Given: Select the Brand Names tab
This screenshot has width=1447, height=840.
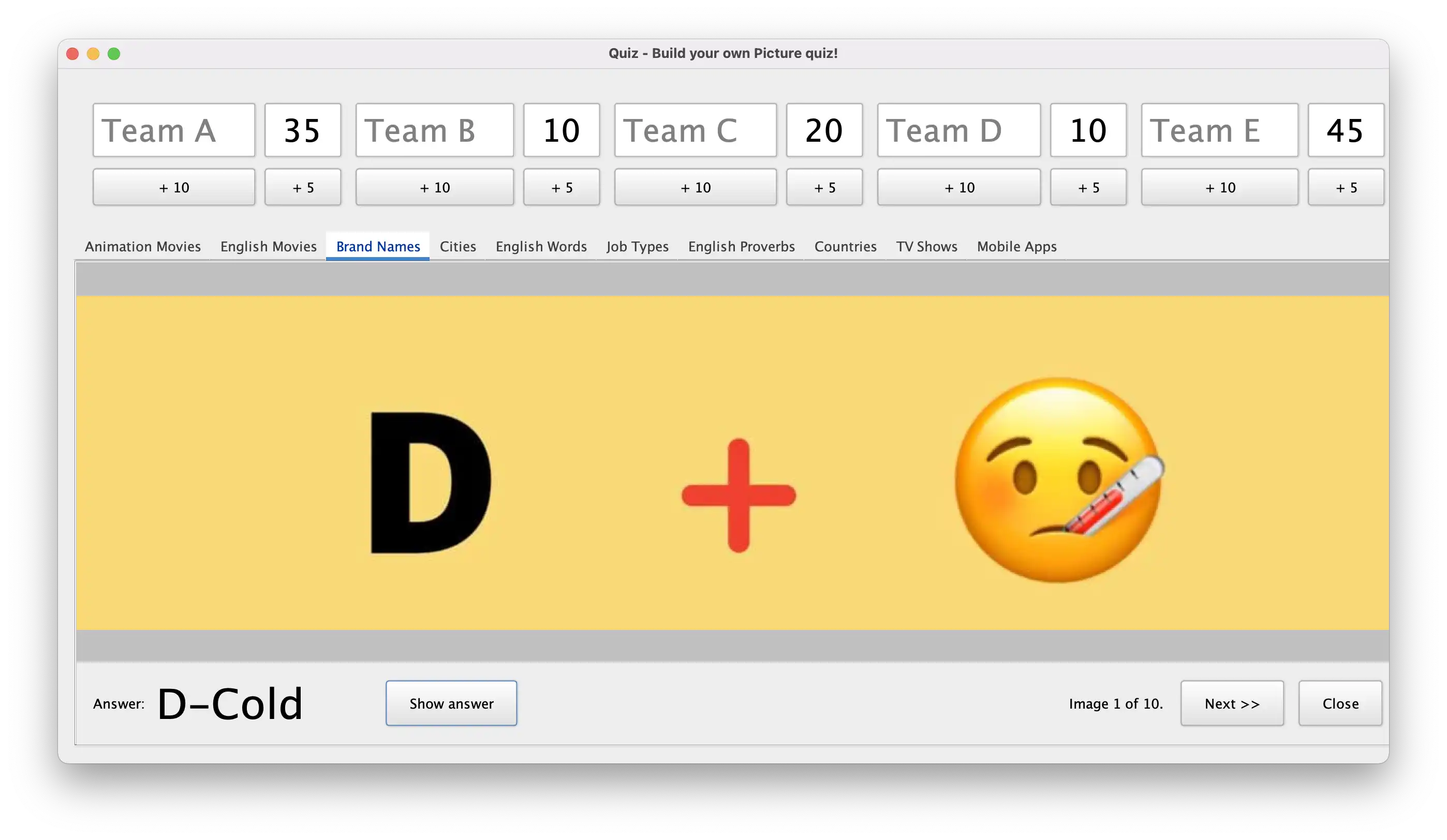Looking at the screenshot, I should (378, 245).
